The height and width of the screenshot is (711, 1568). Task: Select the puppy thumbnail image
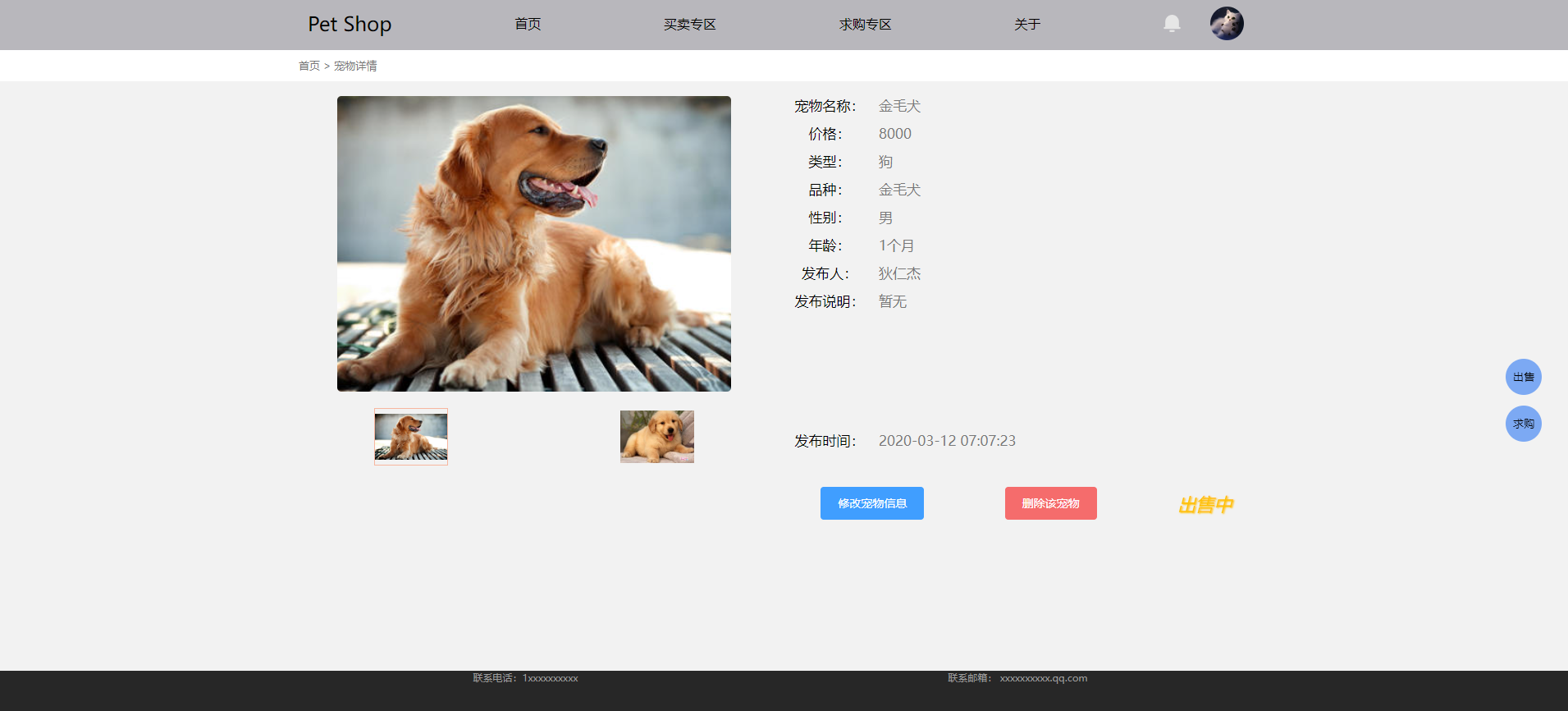click(x=656, y=437)
